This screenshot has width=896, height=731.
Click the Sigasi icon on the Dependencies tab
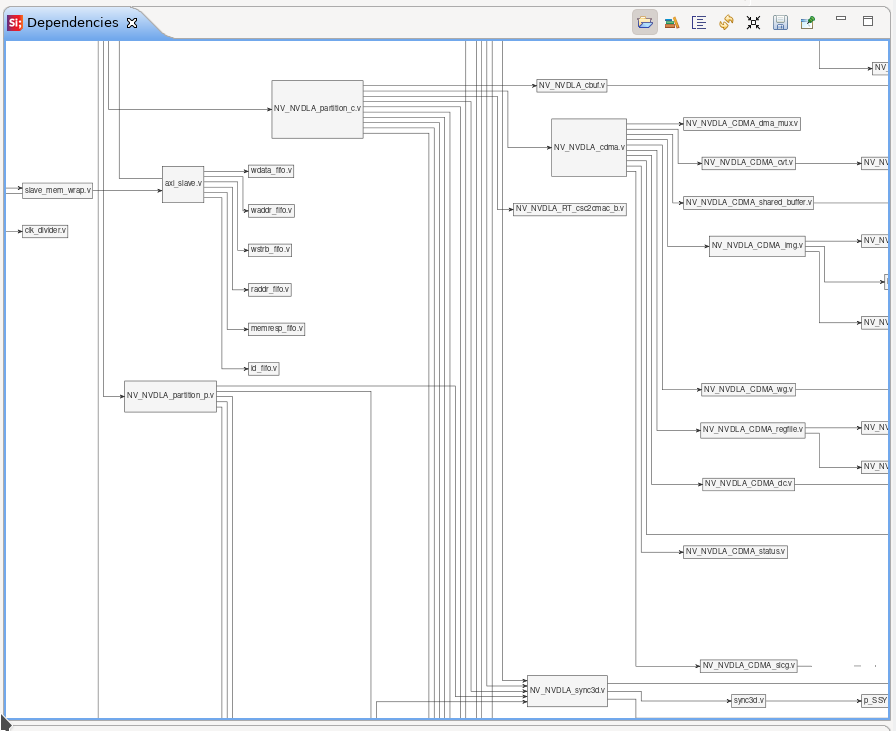[13, 21]
